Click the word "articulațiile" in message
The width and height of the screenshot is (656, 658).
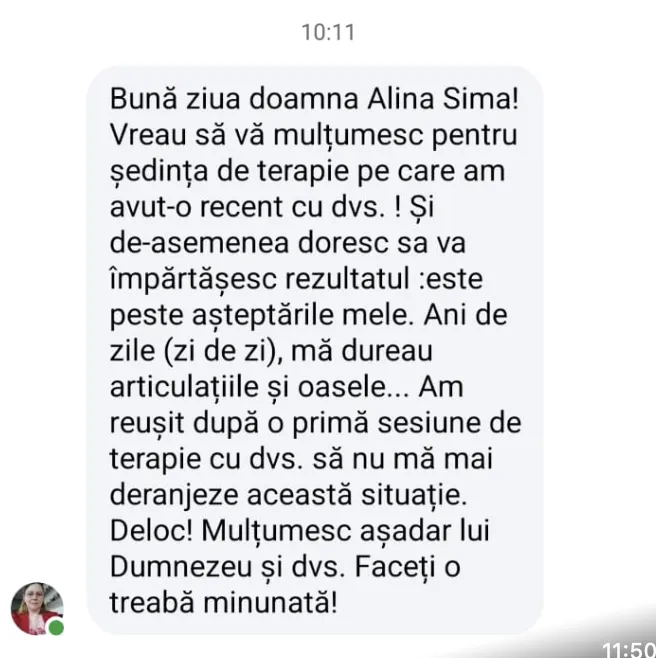click(184, 387)
